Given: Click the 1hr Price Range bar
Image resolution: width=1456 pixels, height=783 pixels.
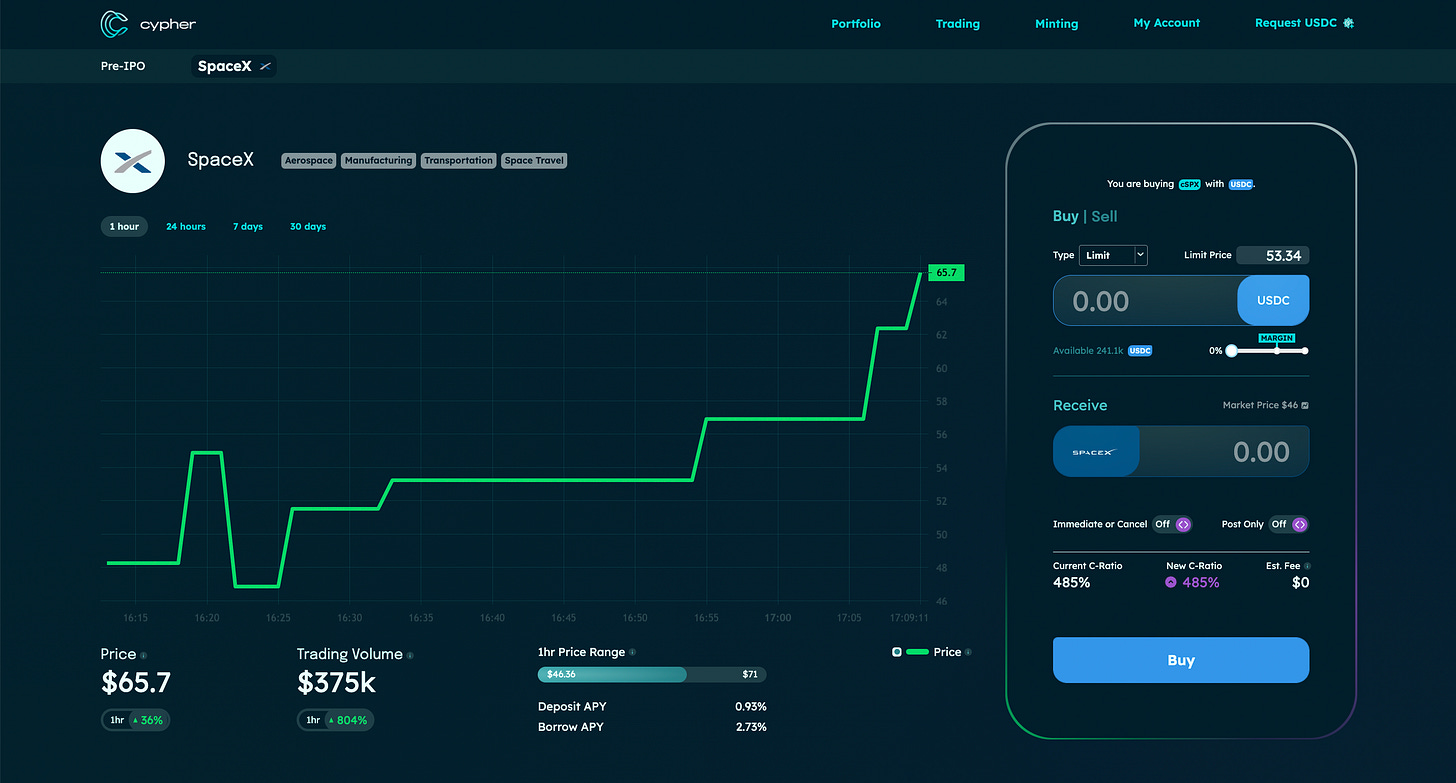Looking at the screenshot, I should [x=652, y=675].
